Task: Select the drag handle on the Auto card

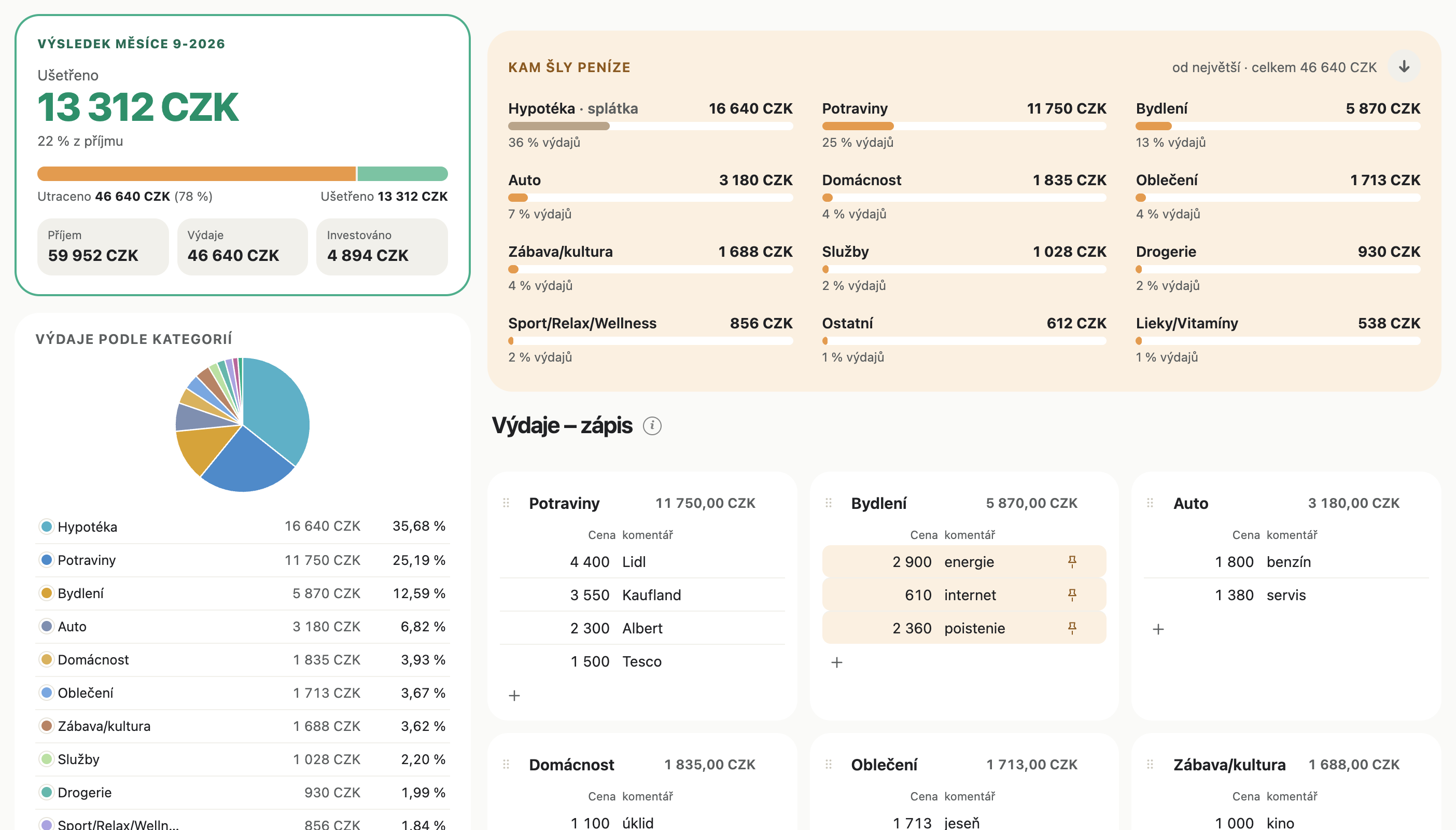Action: 1150,503
